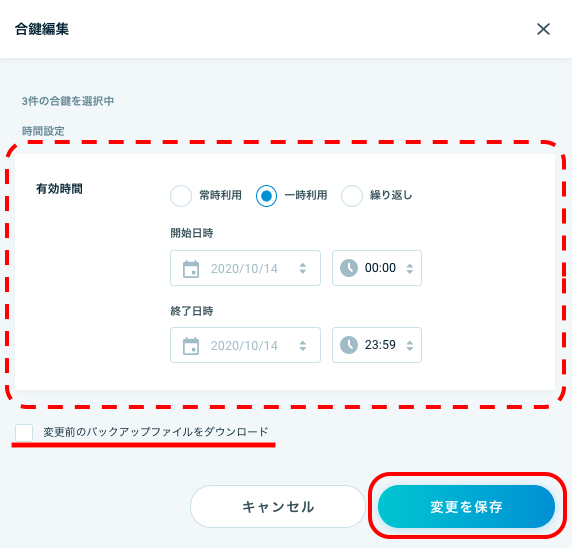Select the 一時利用 radio button
Image resolution: width=572 pixels, height=548 pixels.
pyautogui.click(x=266, y=196)
